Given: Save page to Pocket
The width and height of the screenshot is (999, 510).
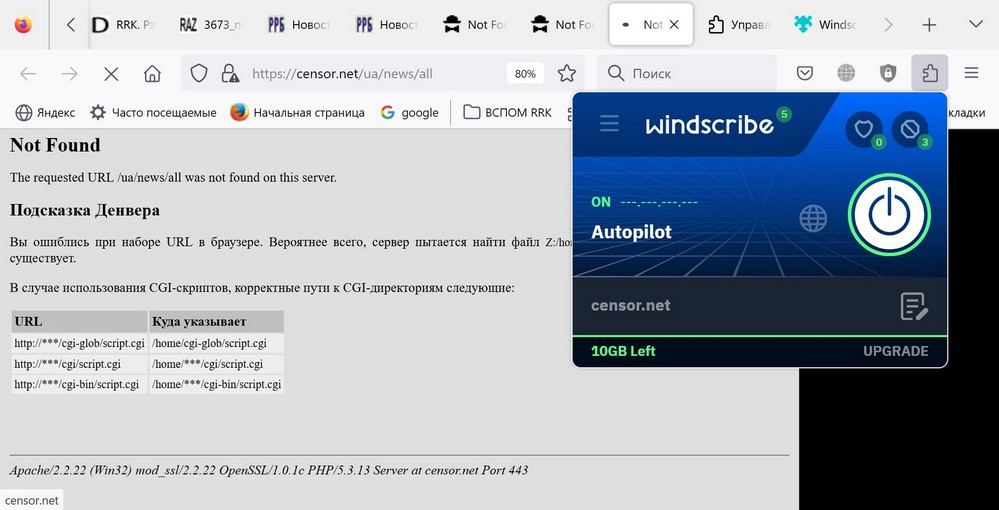Looking at the screenshot, I should (x=805, y=73).
